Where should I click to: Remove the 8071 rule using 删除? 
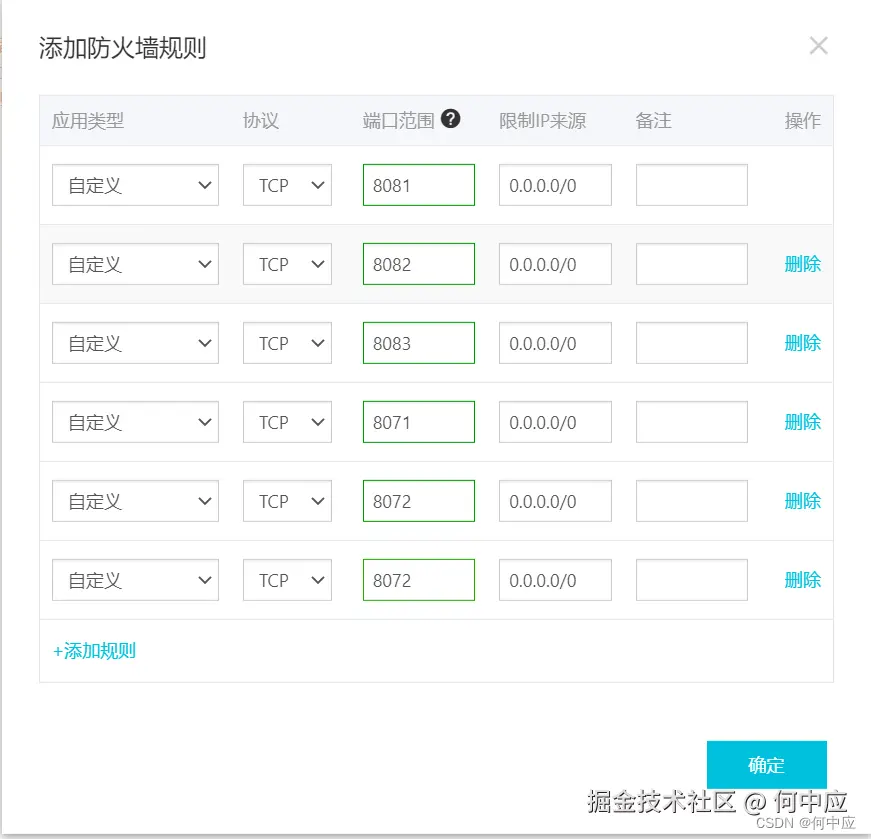click(x=803, y=421)
